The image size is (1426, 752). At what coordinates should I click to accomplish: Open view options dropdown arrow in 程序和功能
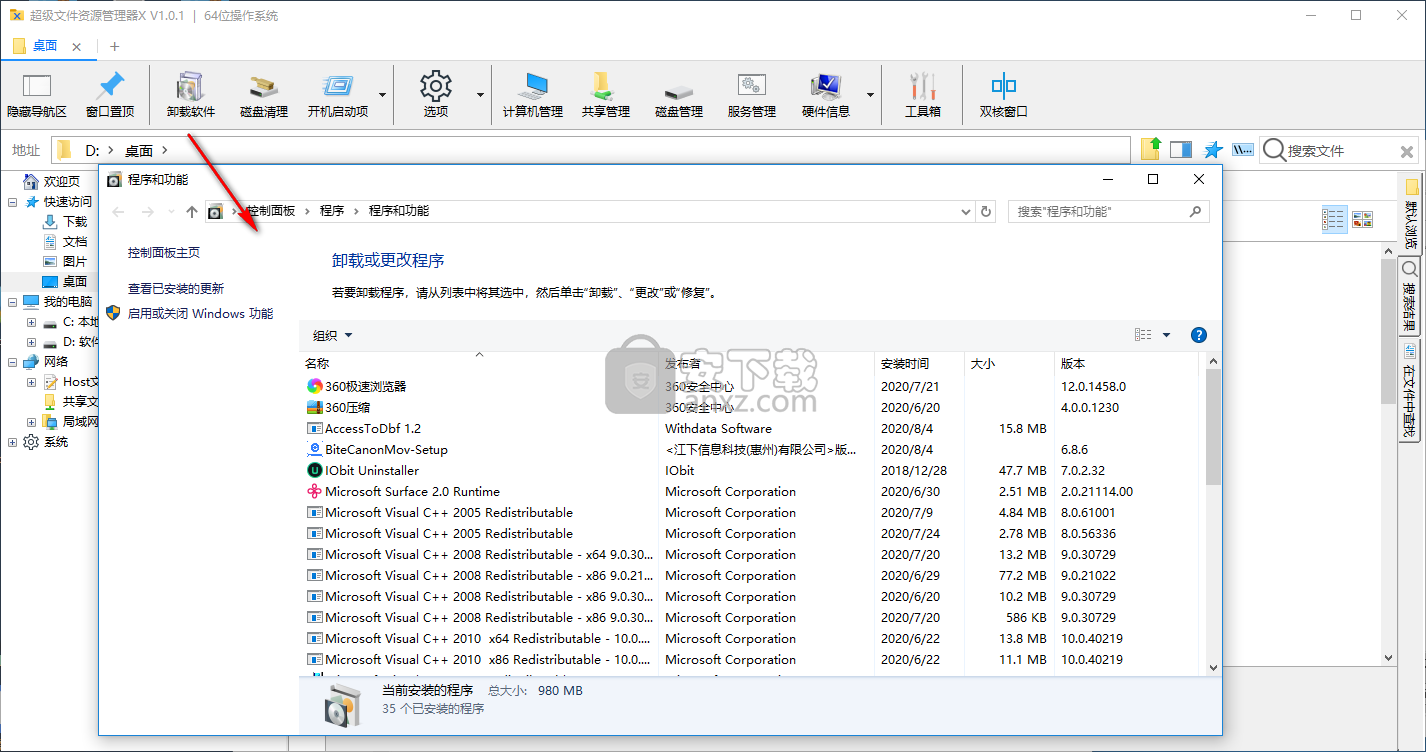pyautogui.click(x=1167, y=335)
